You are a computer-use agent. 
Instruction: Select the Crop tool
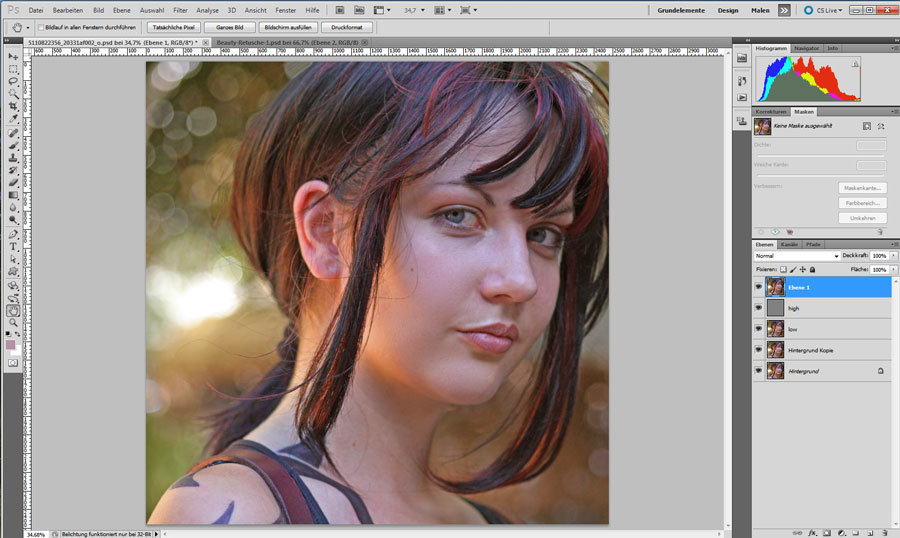coord(13,106)
